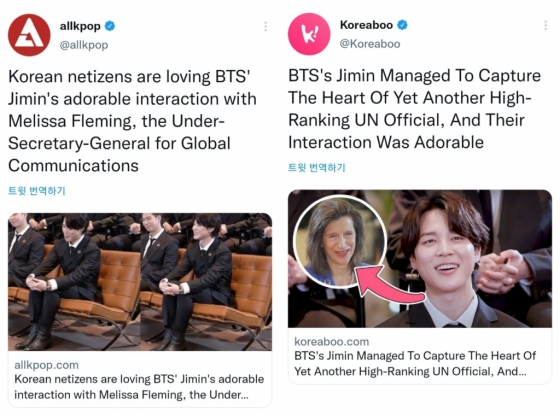Click the allkpop display name
Screen dimensions: 560x416
[80, 26]
